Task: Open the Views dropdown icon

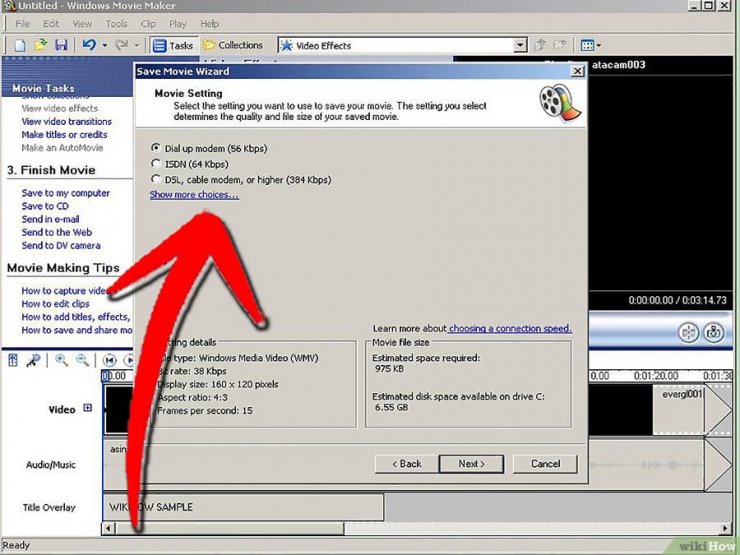Action: 590,45
